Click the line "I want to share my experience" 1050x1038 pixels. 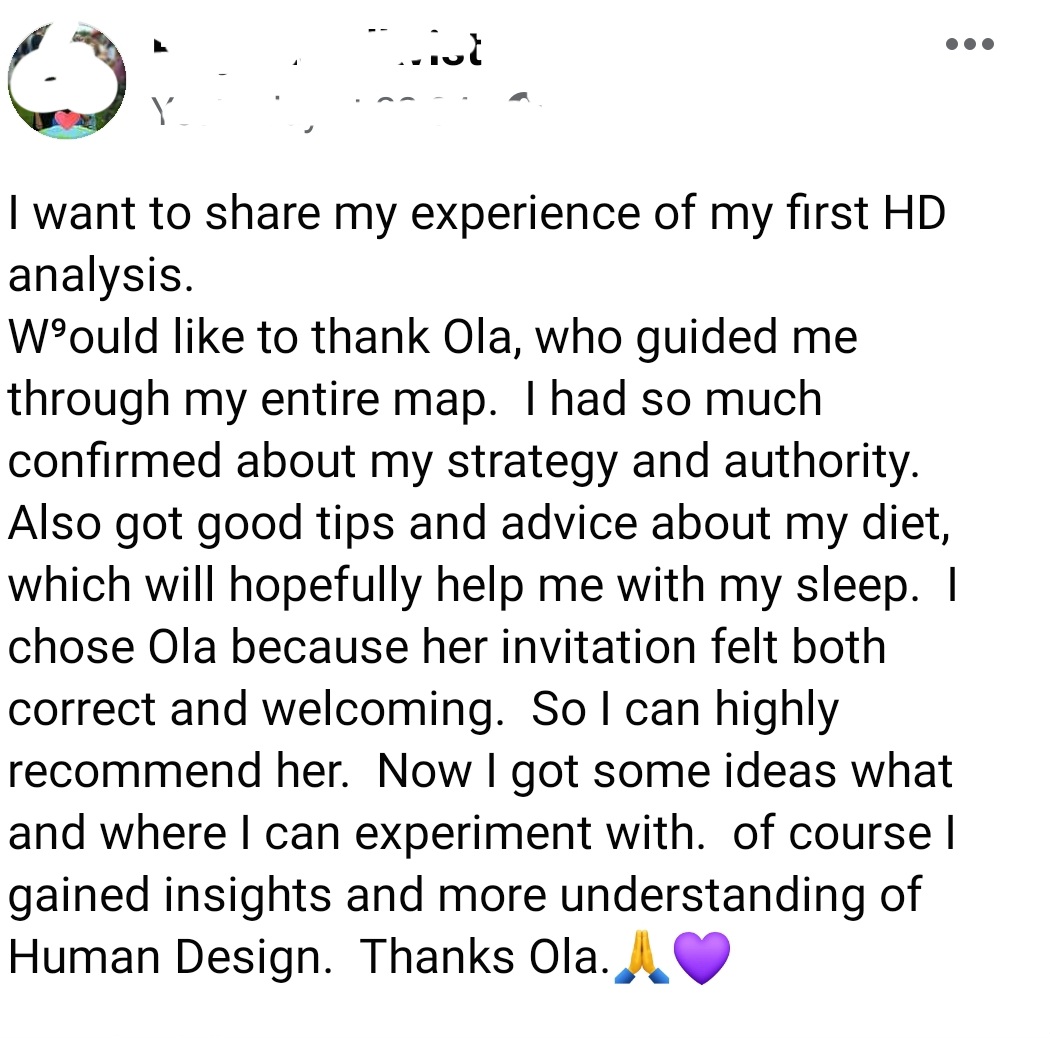[x=476, y=215]
